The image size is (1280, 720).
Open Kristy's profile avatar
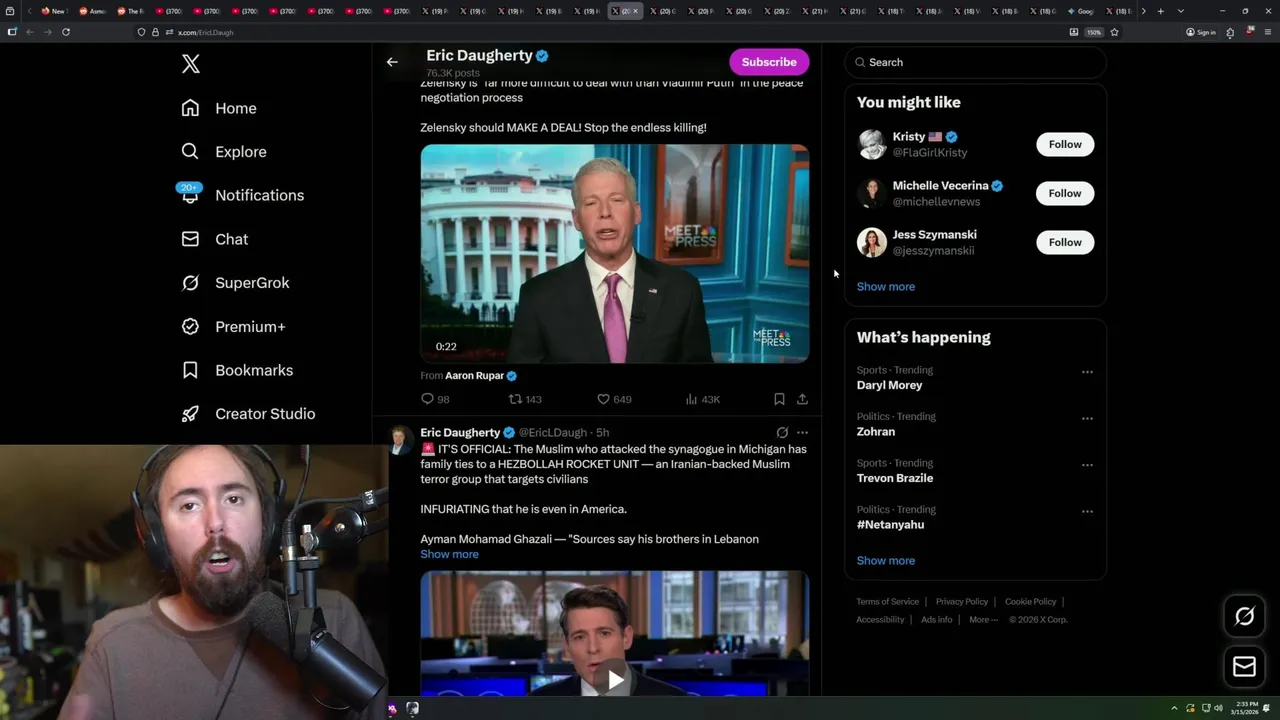(872, 144)
